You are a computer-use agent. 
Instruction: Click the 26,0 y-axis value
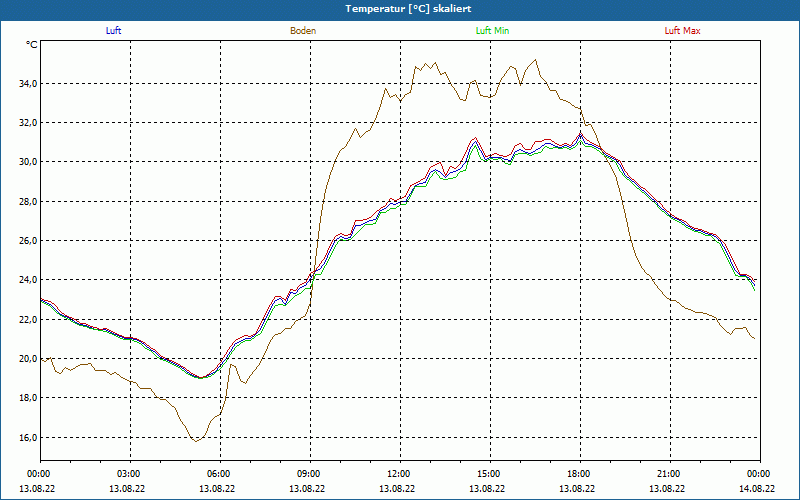(29, 240)
